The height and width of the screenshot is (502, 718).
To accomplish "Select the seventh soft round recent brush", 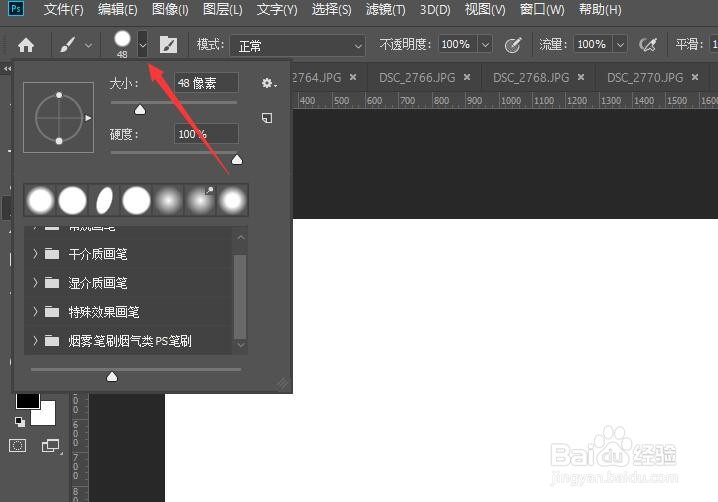I will pos(232,200).
